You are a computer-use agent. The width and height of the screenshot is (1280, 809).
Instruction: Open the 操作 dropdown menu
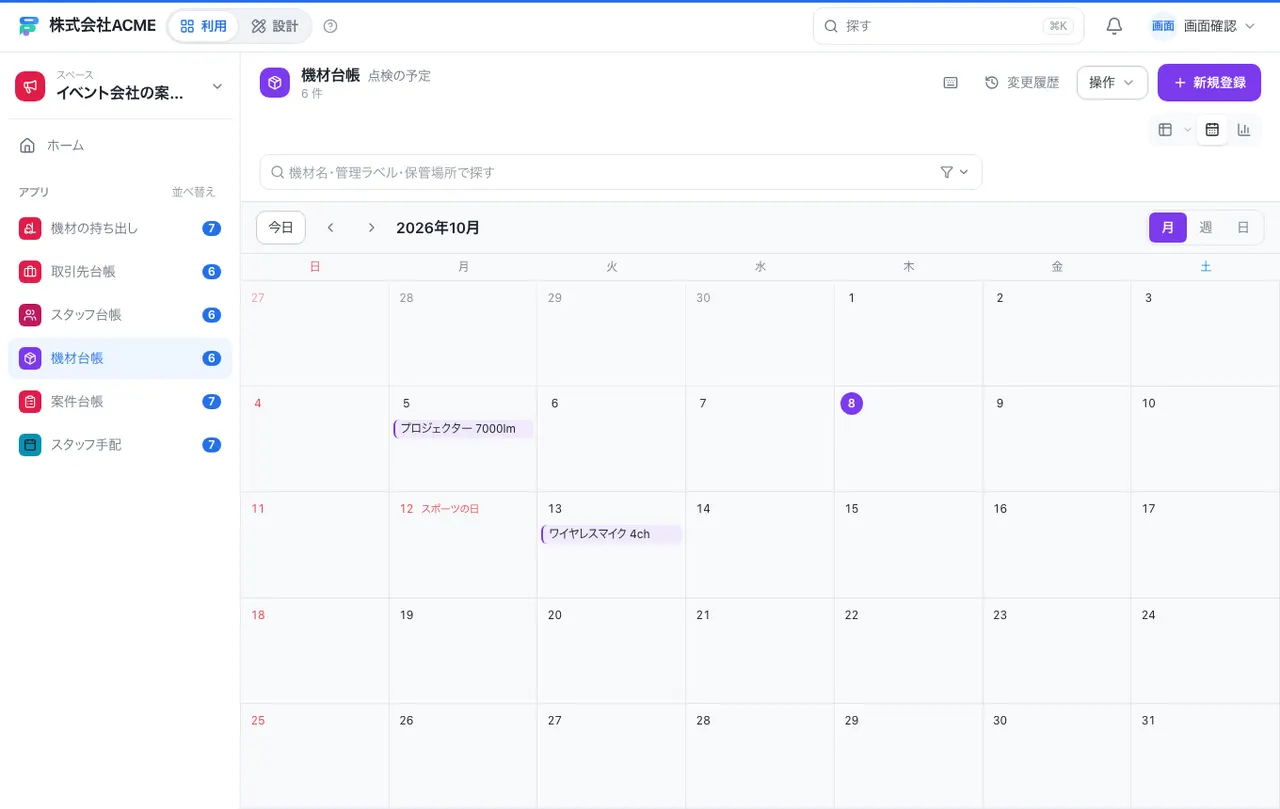point(1112,83)
